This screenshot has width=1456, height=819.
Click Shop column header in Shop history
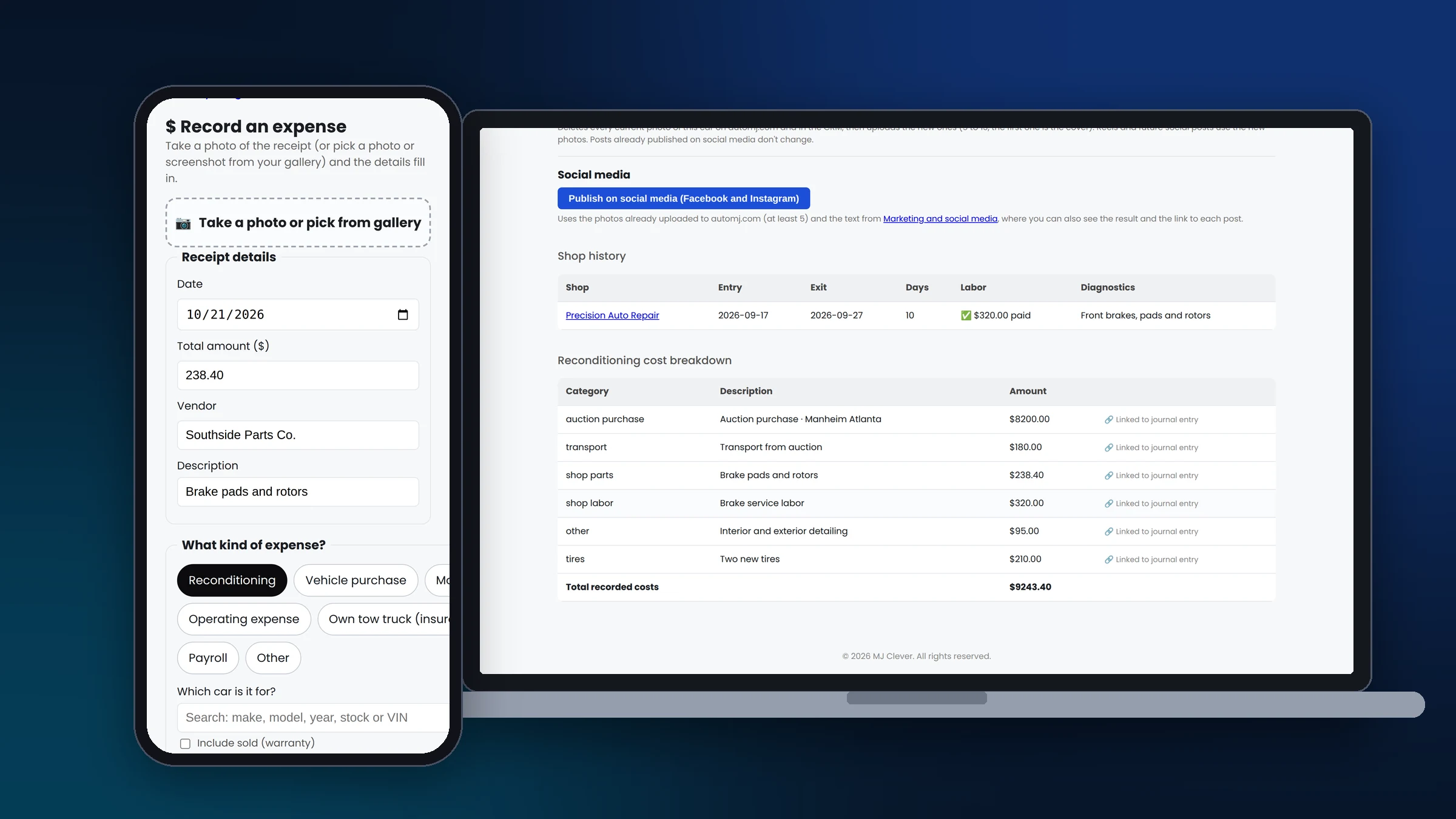tap(577, 288)
